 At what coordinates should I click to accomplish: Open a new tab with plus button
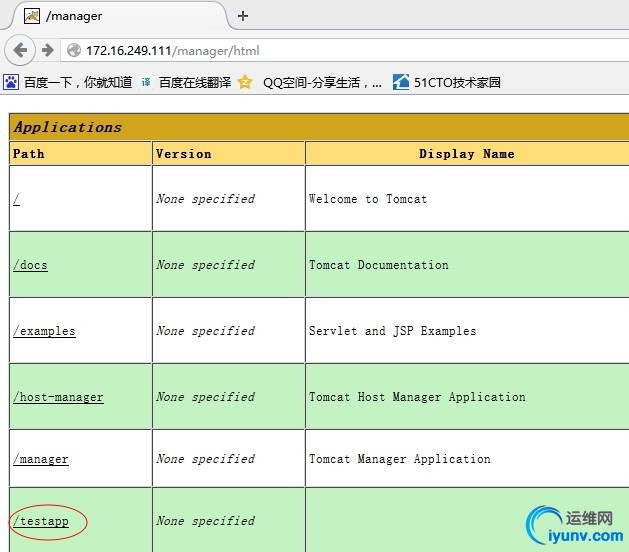pyautogui.click(x=243, y=16)
